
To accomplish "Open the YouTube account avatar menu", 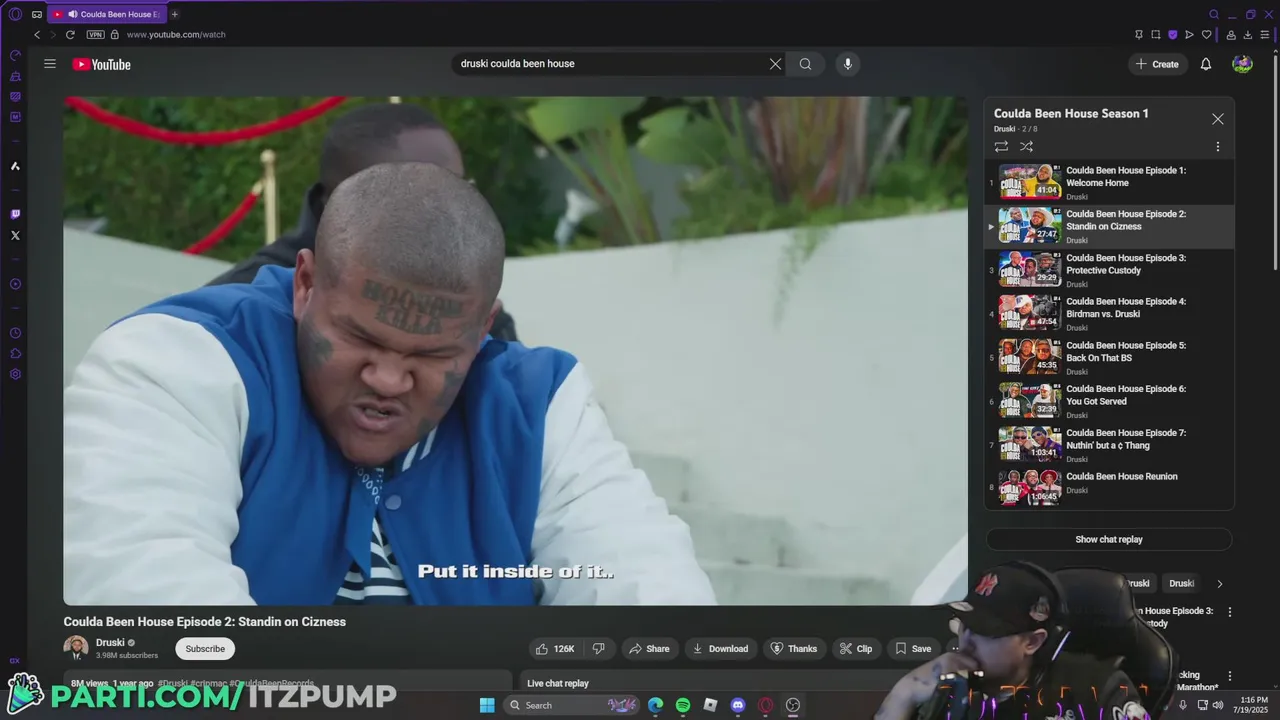I will tap(1242, 64).
